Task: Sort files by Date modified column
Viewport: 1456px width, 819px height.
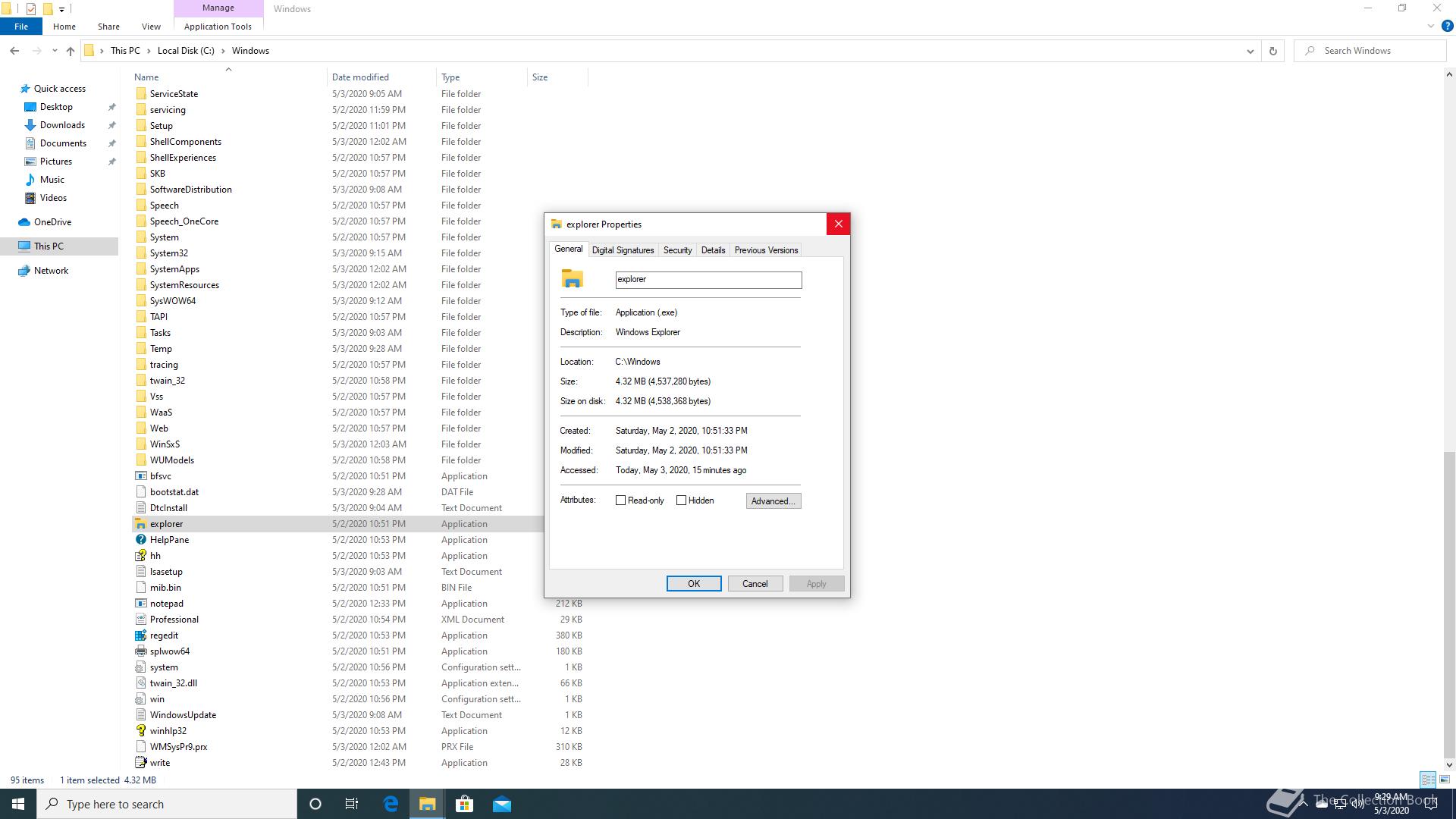Action: (x=381, y=77)
